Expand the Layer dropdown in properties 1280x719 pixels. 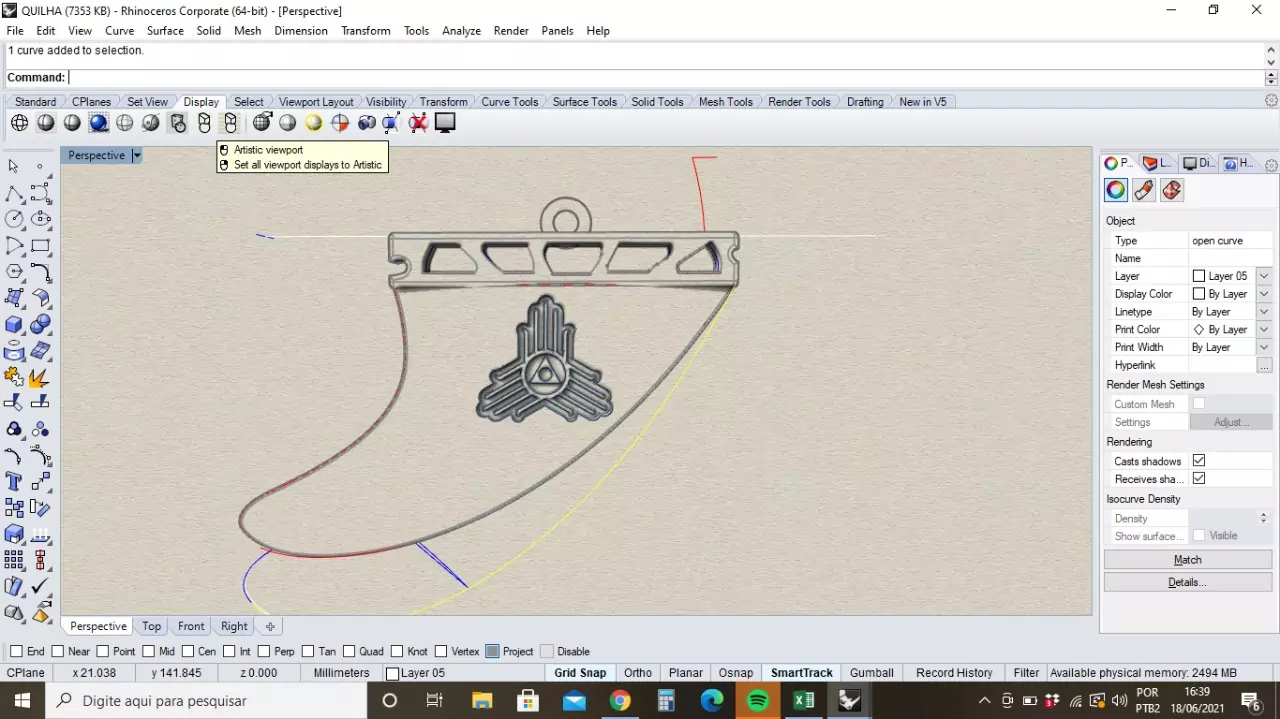tap(1264, 276)
